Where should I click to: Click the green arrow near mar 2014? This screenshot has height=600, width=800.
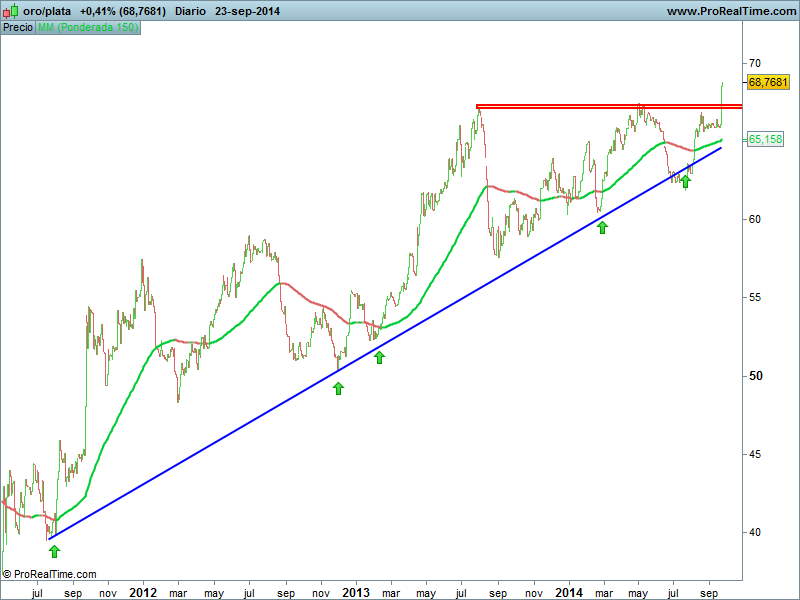coord(603,228)
